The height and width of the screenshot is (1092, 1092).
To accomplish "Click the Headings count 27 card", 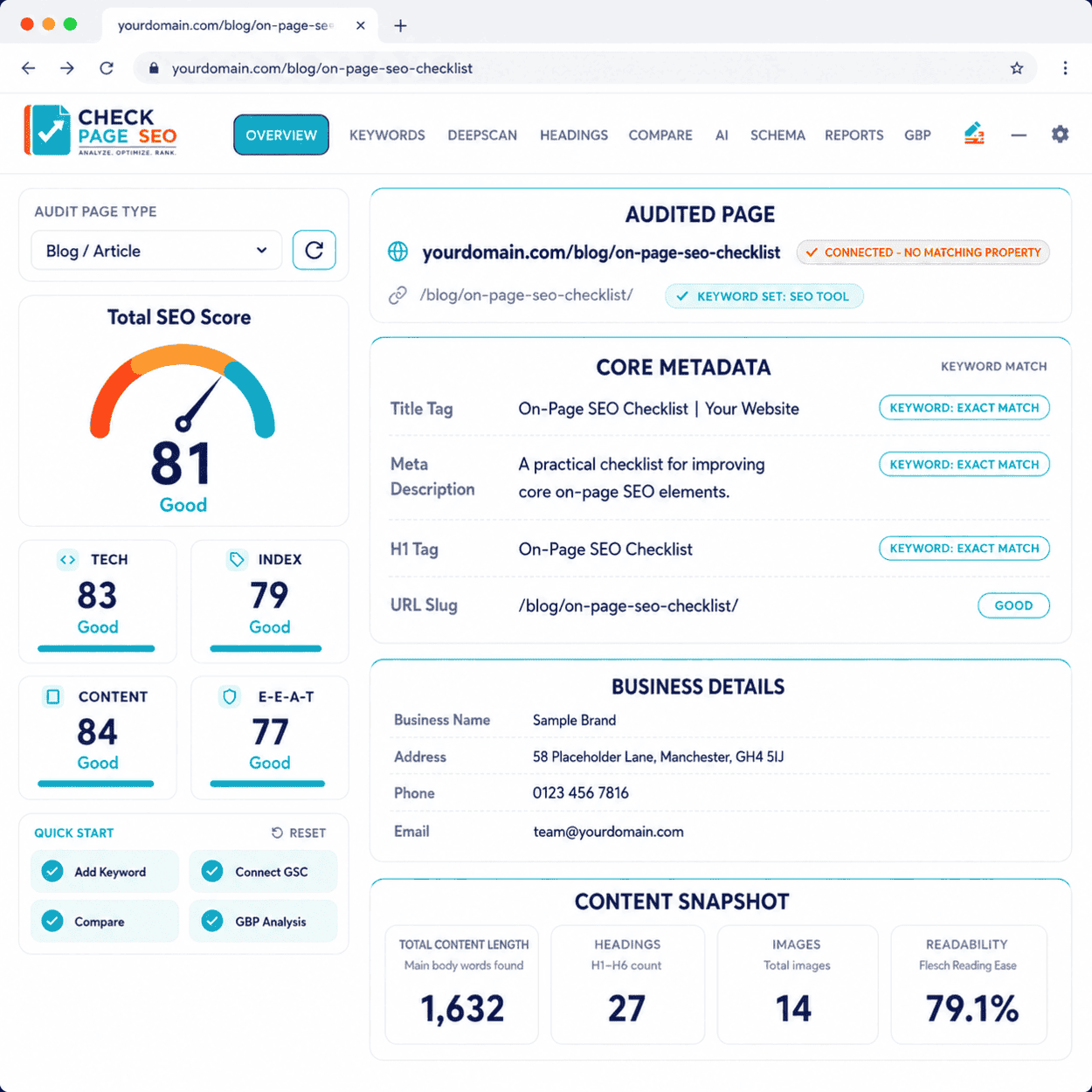I will pyautogui.click(x=627, y=985).
